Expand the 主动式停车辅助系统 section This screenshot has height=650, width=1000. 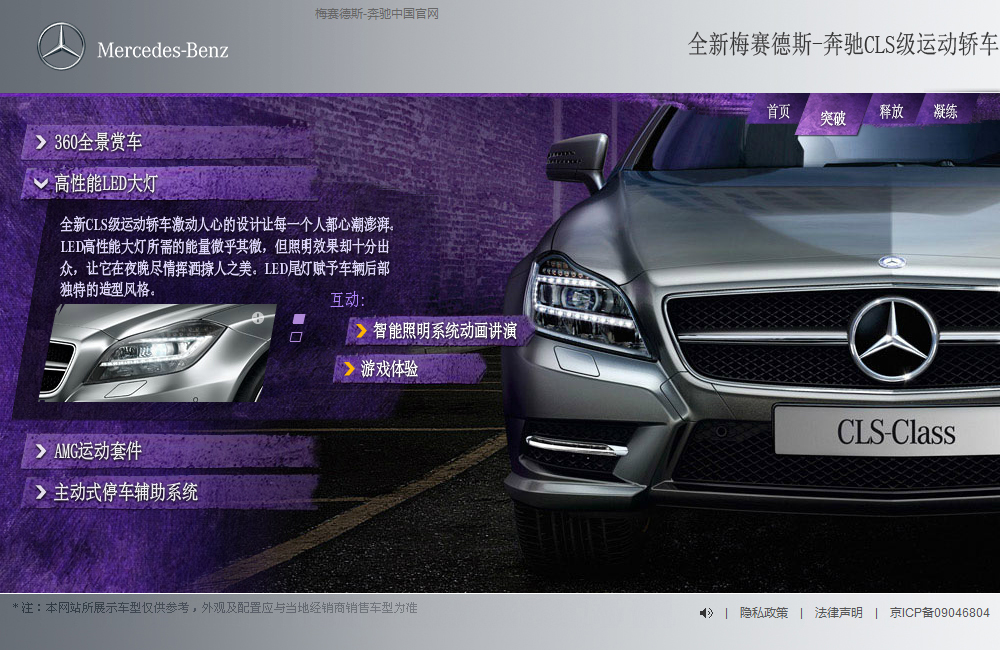(125, 492)
